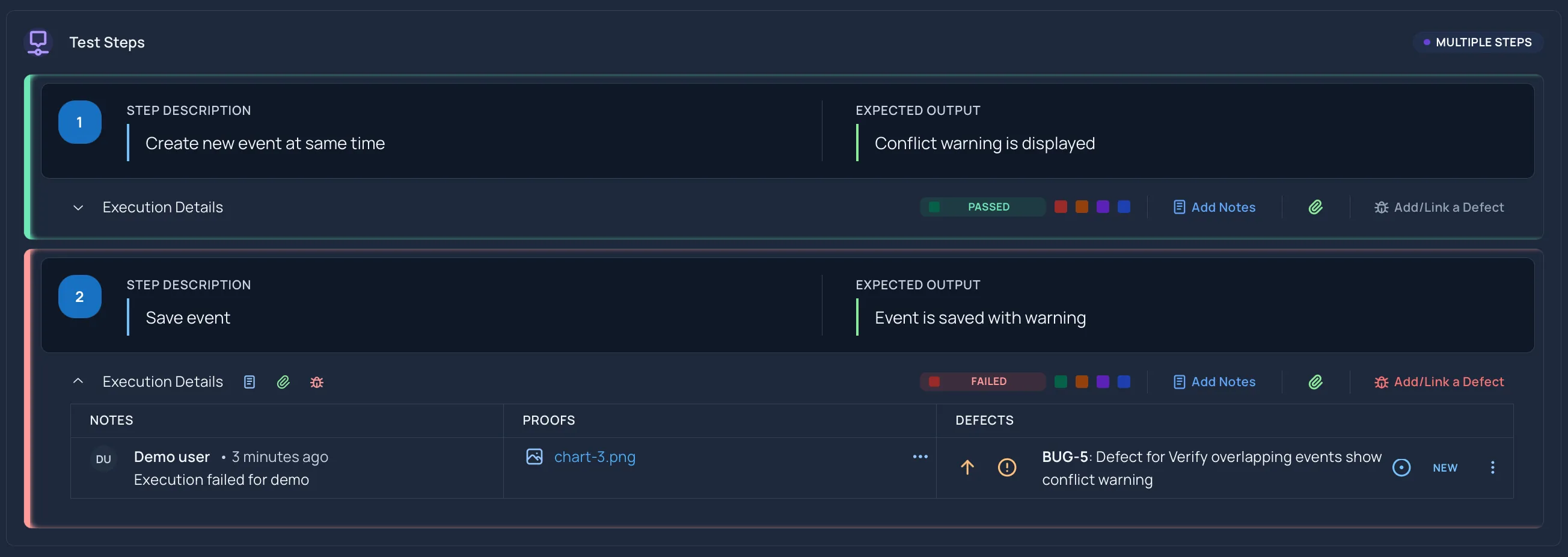
Task: Click the DU avatar of Demo user
Action: pyautogui.click(x=103, y=459)
